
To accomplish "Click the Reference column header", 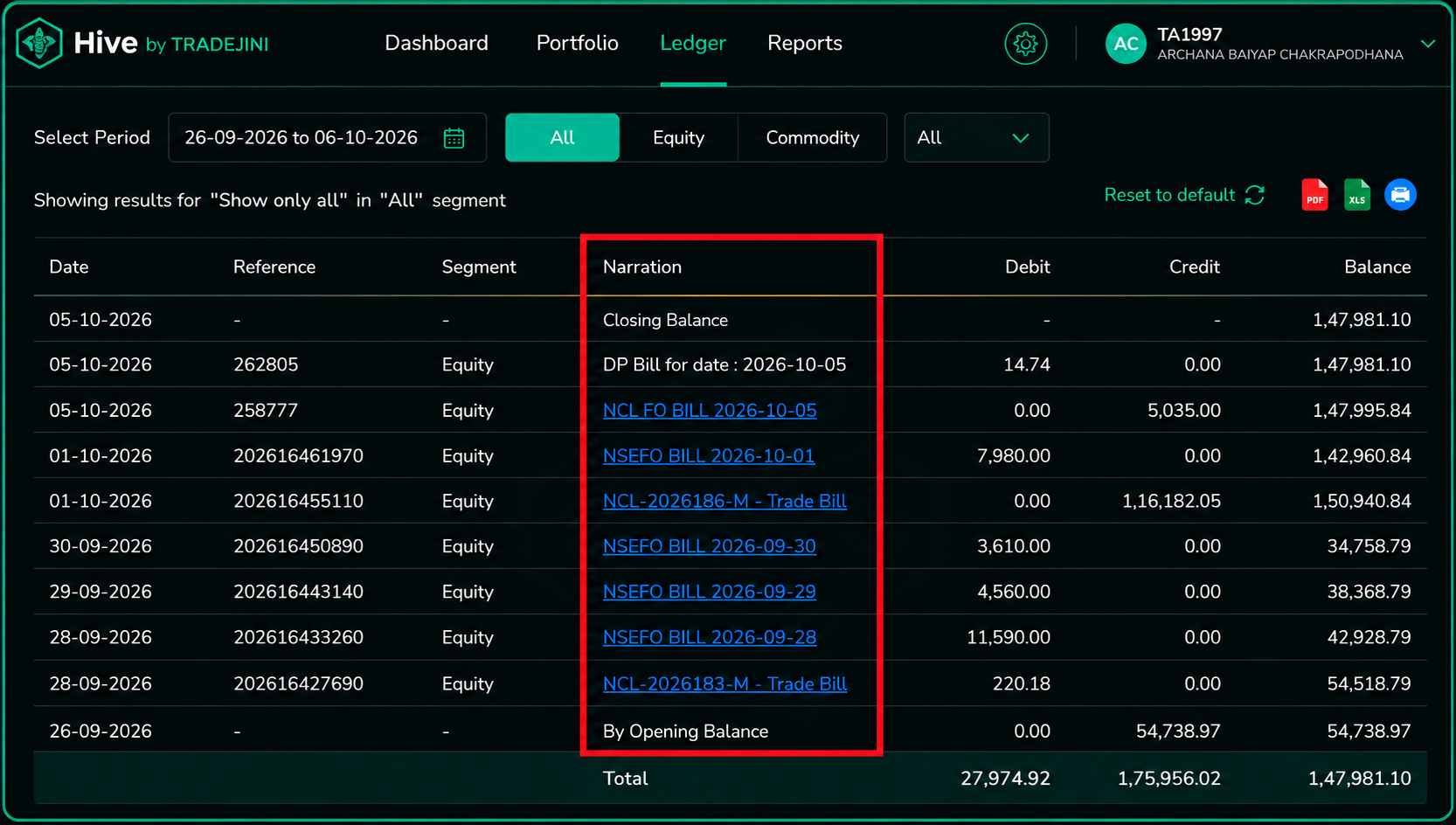I will [274, 267].
